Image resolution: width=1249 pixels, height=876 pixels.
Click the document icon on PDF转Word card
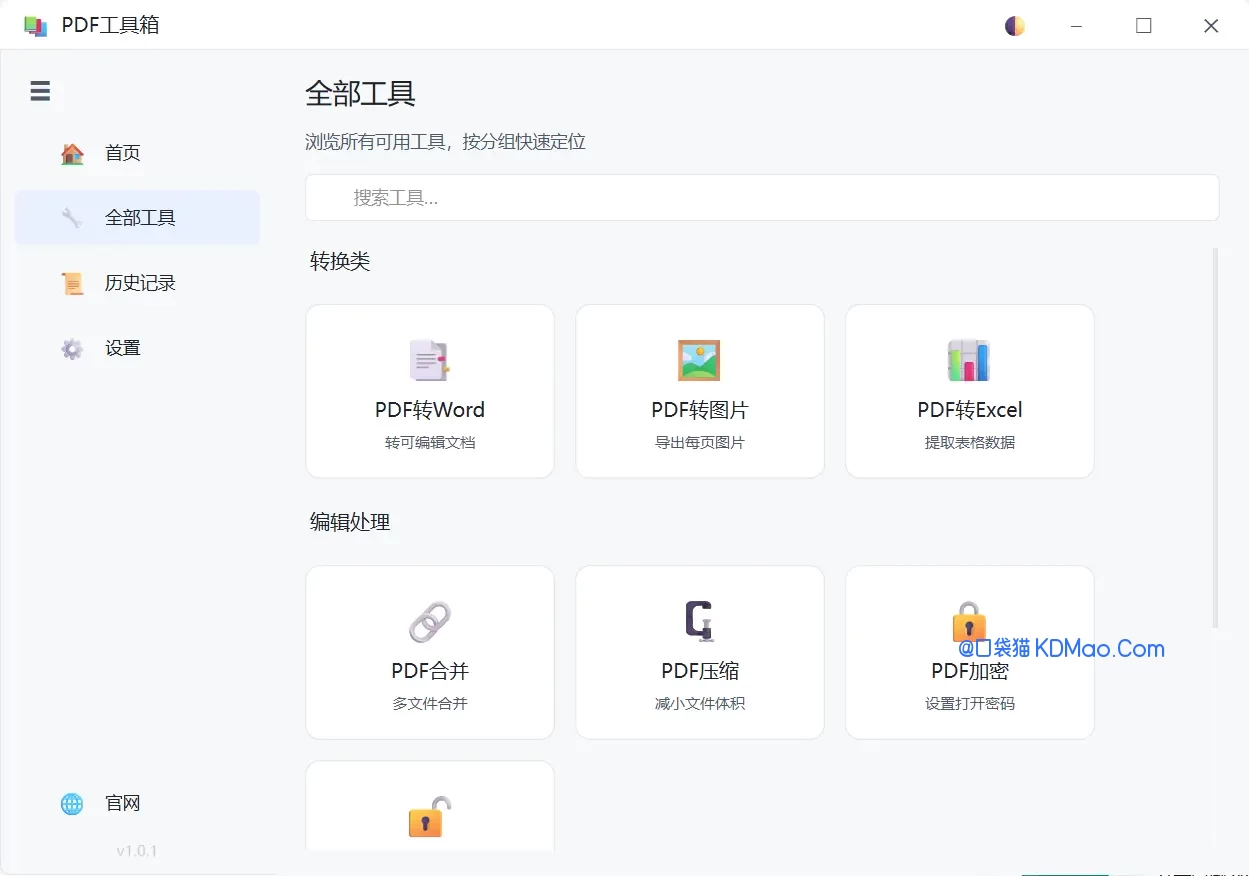click(430, 361)
